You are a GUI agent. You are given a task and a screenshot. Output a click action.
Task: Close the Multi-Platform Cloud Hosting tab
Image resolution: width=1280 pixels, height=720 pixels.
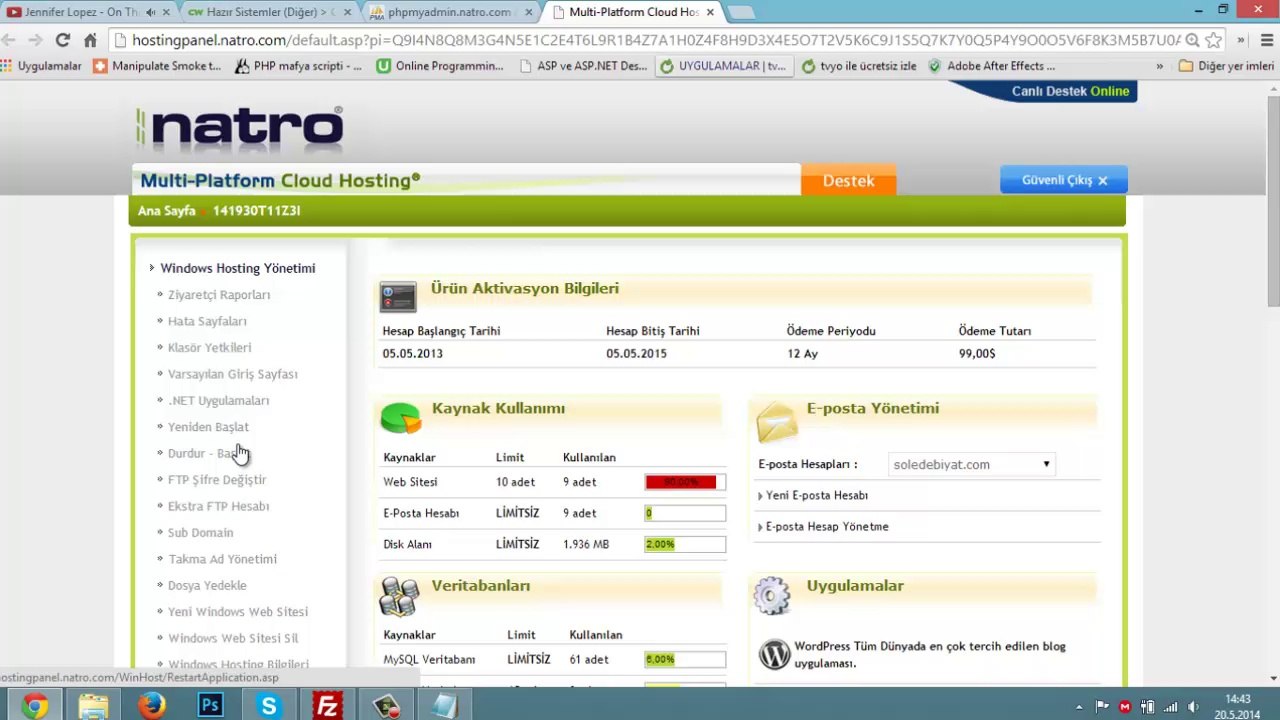click(711, 12)
